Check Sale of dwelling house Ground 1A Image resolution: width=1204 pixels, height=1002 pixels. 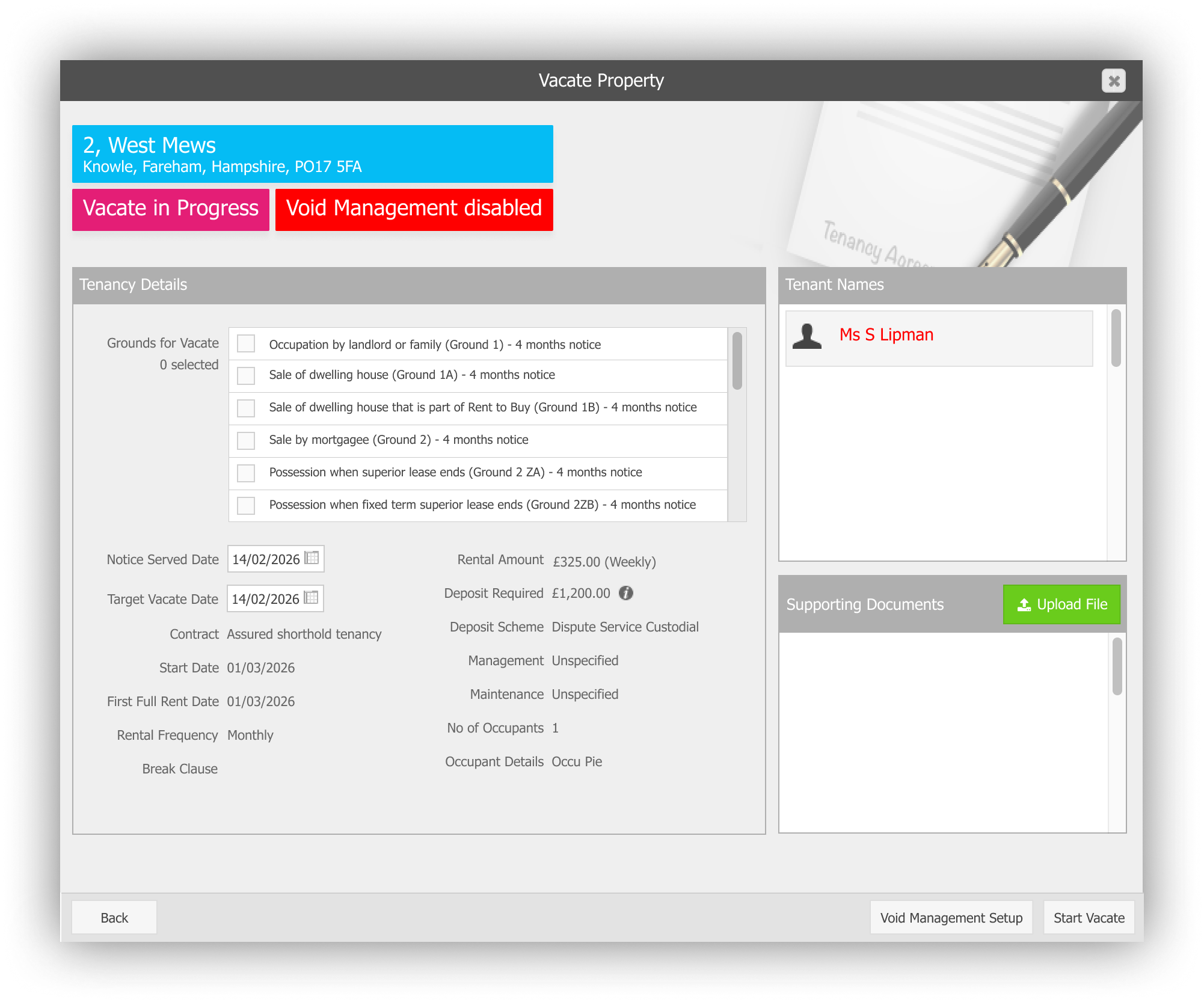[x=246, y=375]
